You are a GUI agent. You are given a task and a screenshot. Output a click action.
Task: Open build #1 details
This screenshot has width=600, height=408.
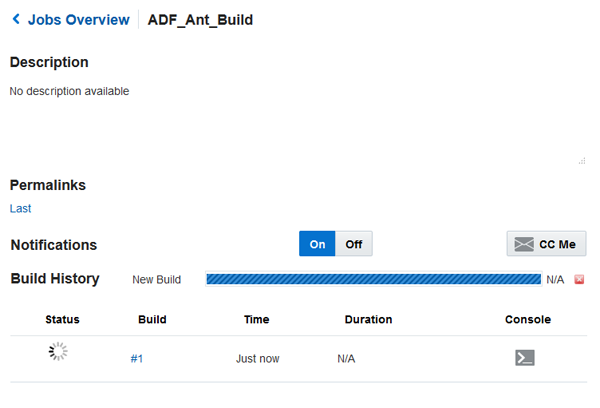pyautogui.click(x=137, y=358)
